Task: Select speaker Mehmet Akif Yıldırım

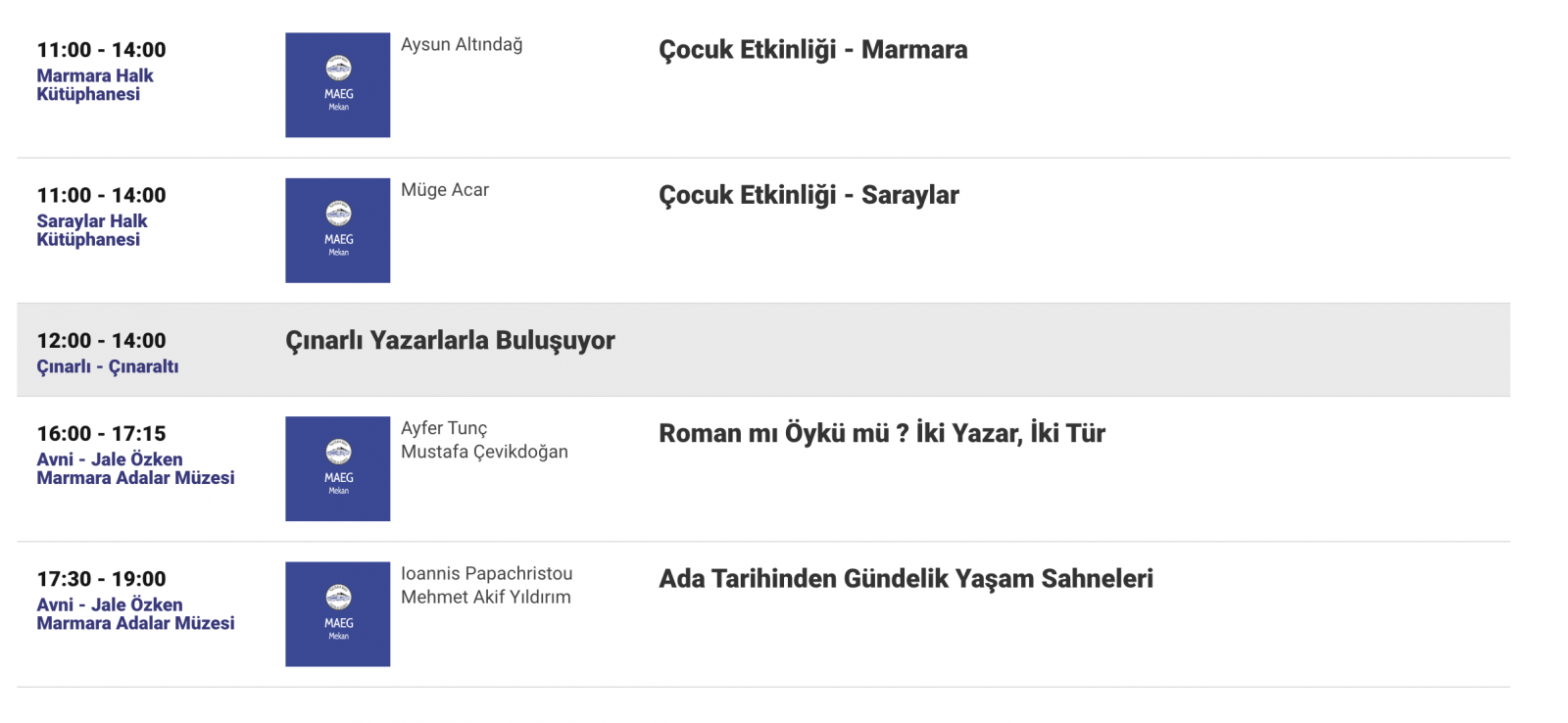Action: tap(485, 597)
